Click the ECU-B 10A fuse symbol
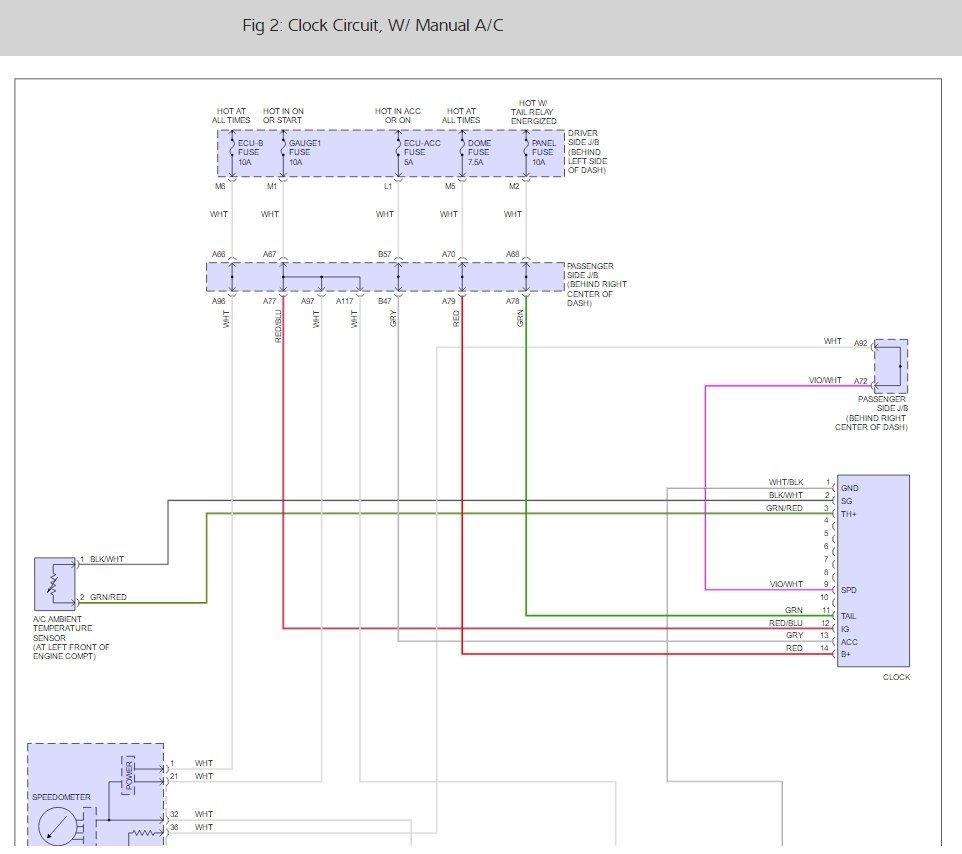 [x=232, y=152]
